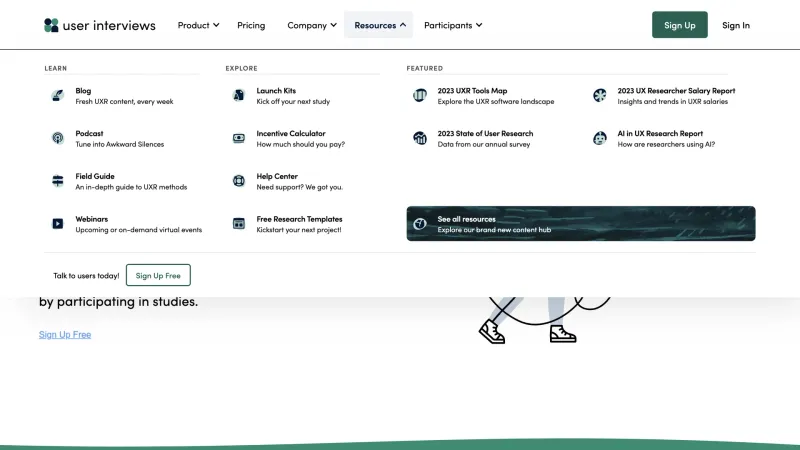
Task: Open Incentive Calculator entry
Action: [303, 139]
